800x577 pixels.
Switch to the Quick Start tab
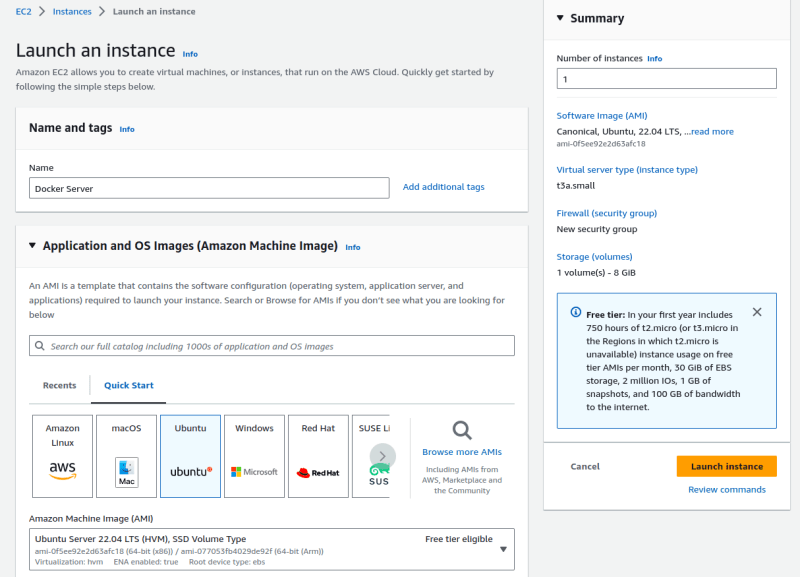129,385
